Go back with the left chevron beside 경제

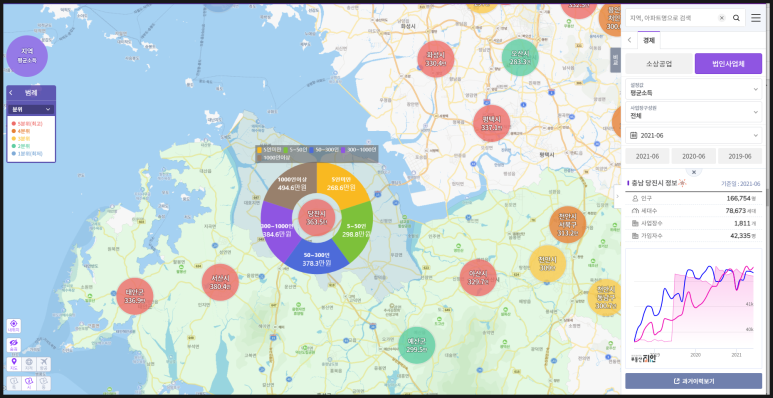pos(630,40)
